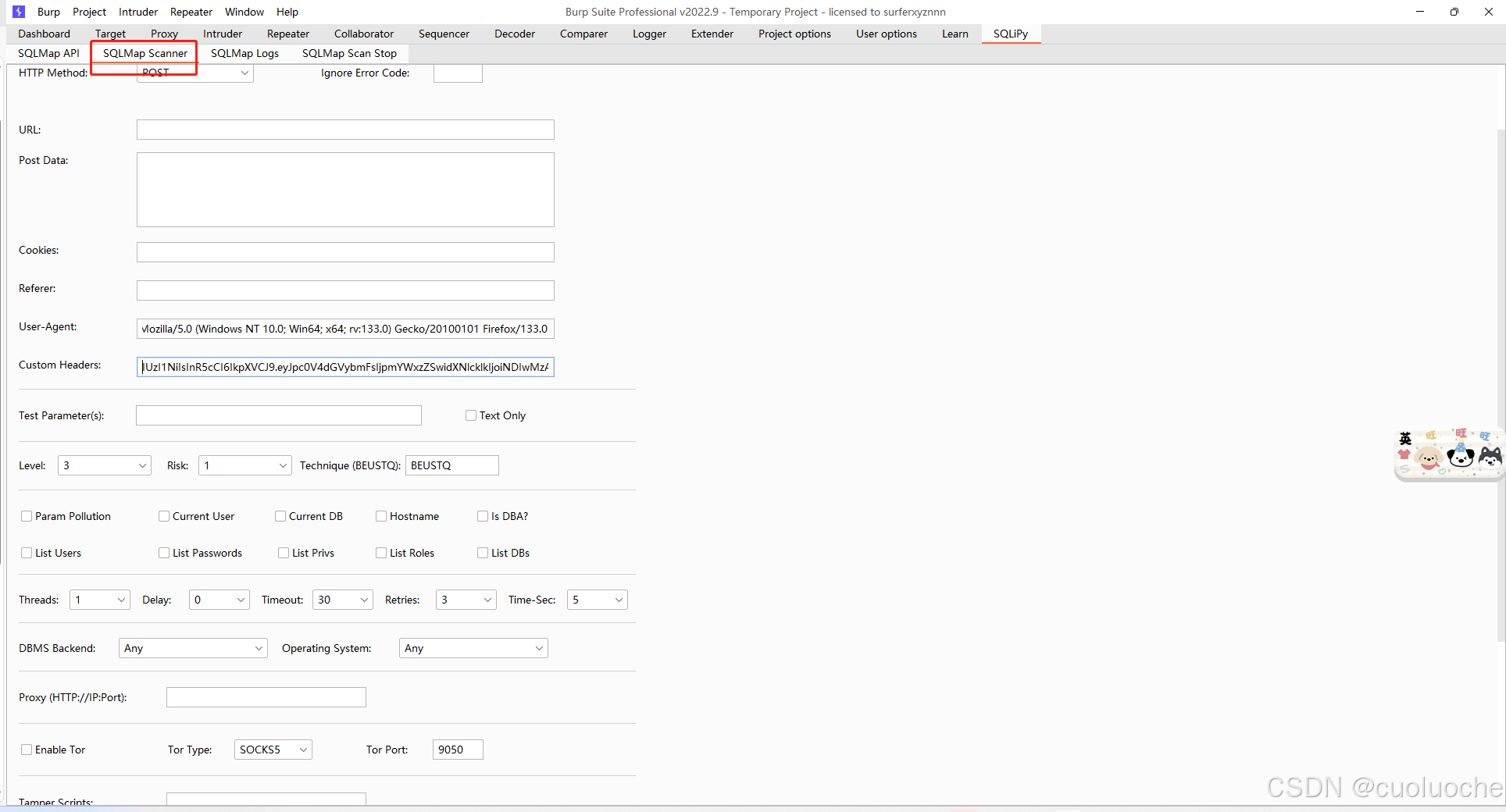The width and height of the screenshot is (1506, 812).
Task: Click the Proxy HTTP IP Port field
Action: pos(266,697)
